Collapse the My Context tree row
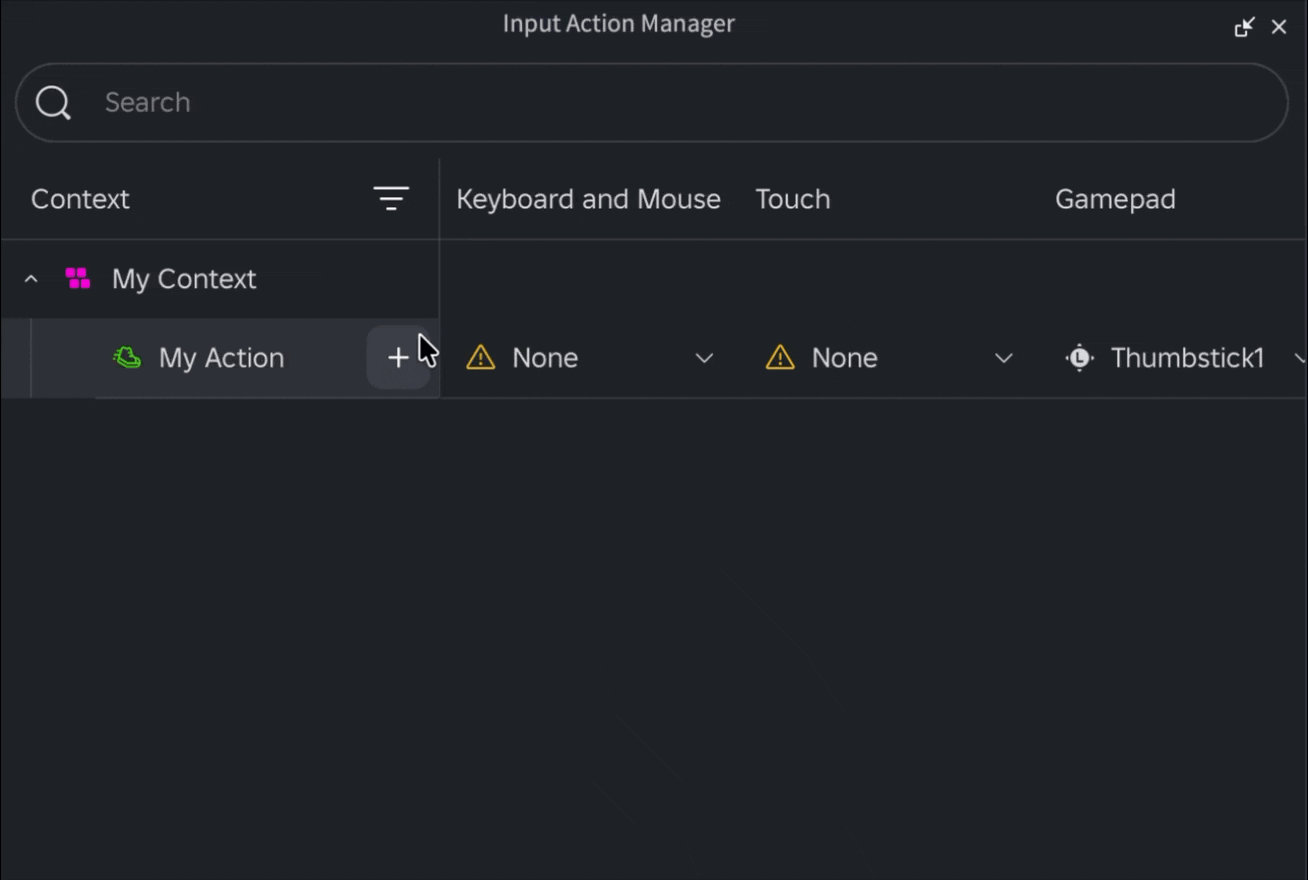1308x880 pixels. click(x=31, y=279)
